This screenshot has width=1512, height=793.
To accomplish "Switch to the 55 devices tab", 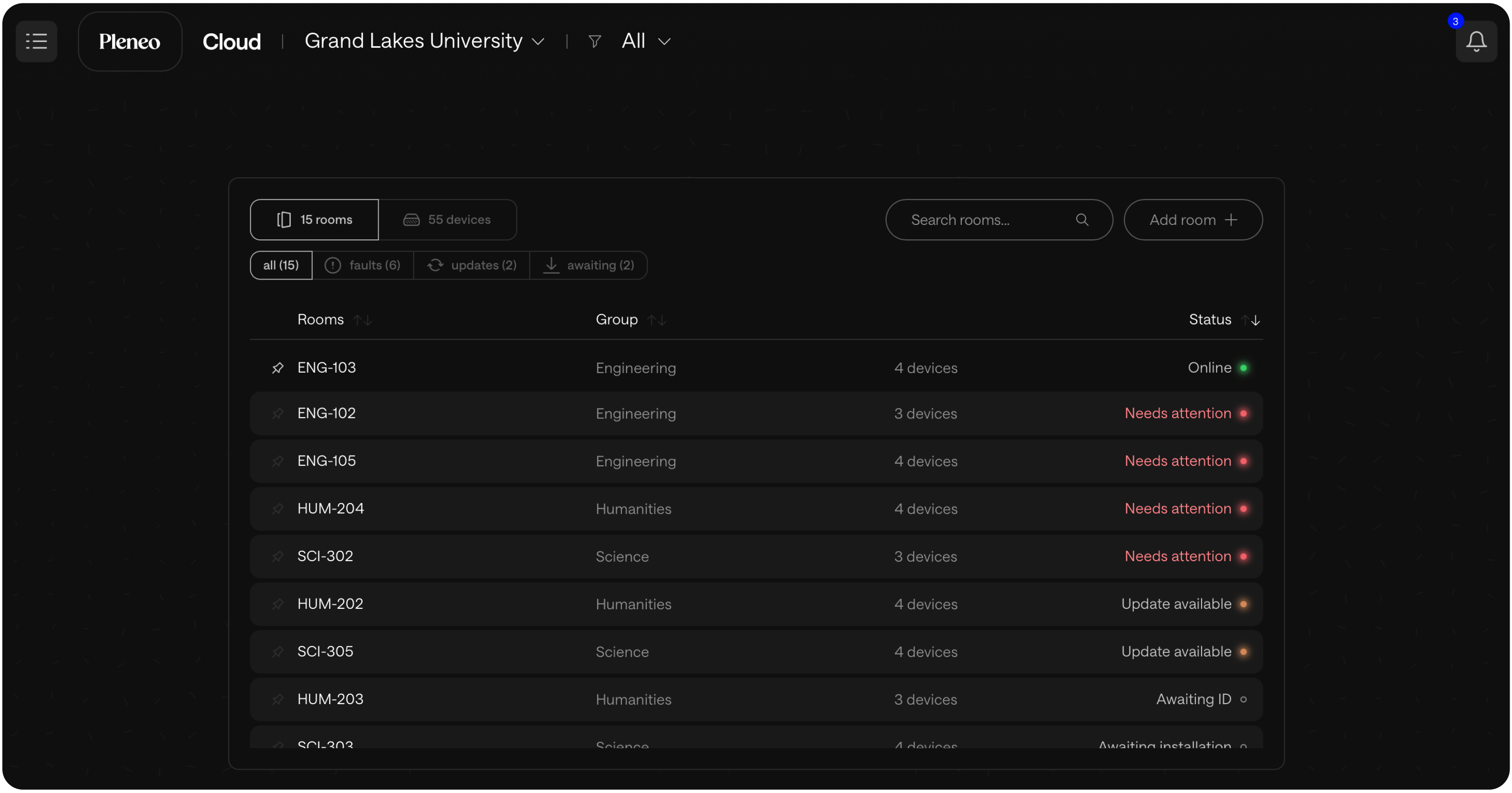I will click(447, 220).
